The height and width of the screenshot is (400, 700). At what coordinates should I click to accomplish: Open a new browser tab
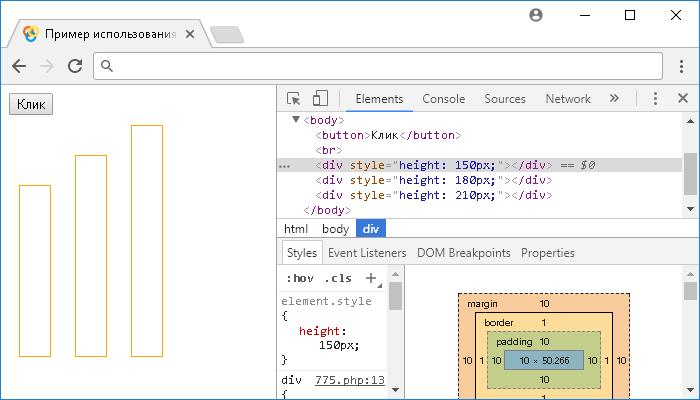[227, 35]
